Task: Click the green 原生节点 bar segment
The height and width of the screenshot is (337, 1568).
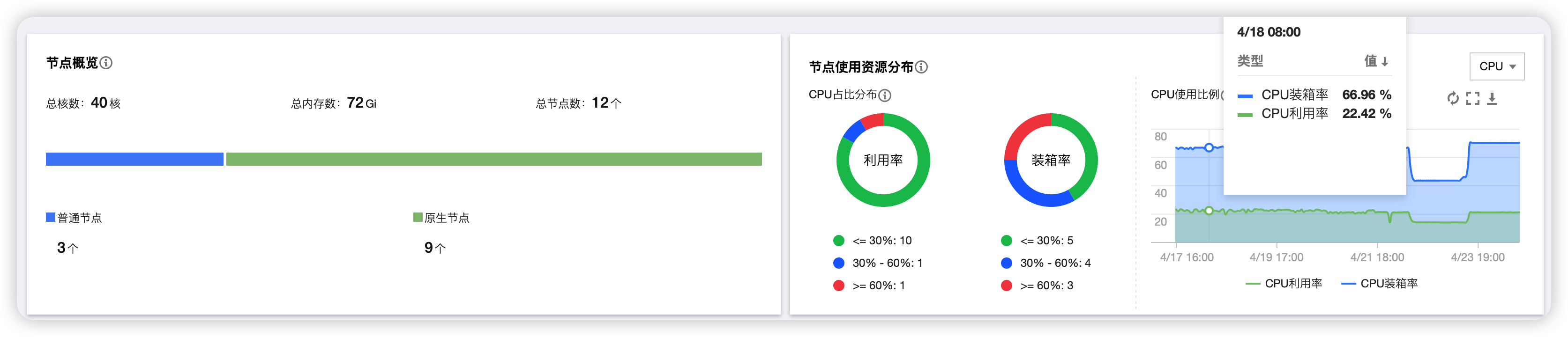Action: (493, 160)
